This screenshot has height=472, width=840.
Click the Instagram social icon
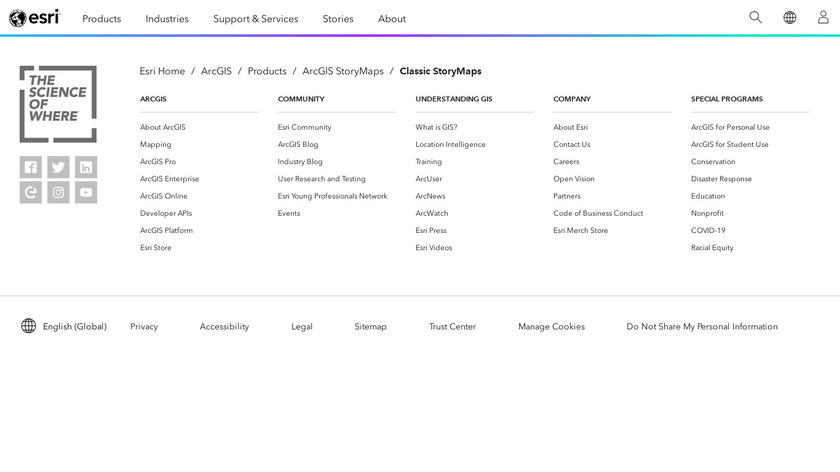click(x=58, y=193)
